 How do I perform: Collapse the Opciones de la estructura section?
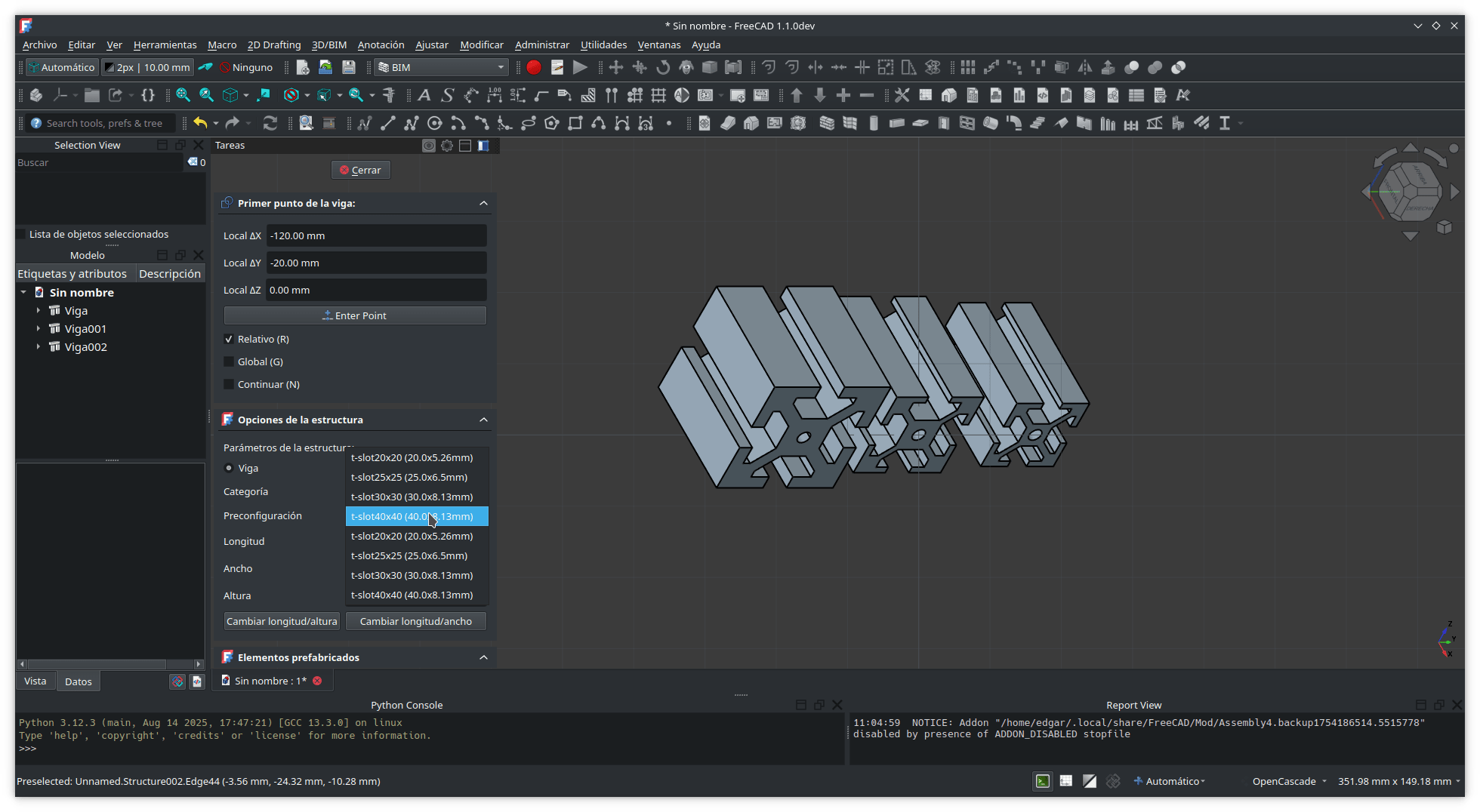pos(483,420)
